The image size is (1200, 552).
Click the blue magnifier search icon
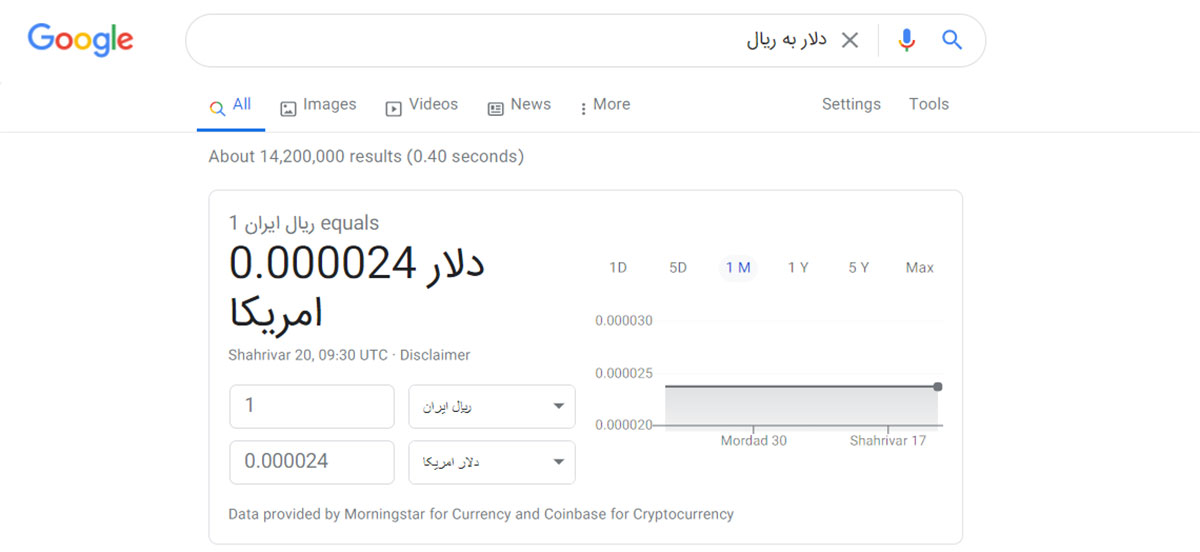coord(952,40)
